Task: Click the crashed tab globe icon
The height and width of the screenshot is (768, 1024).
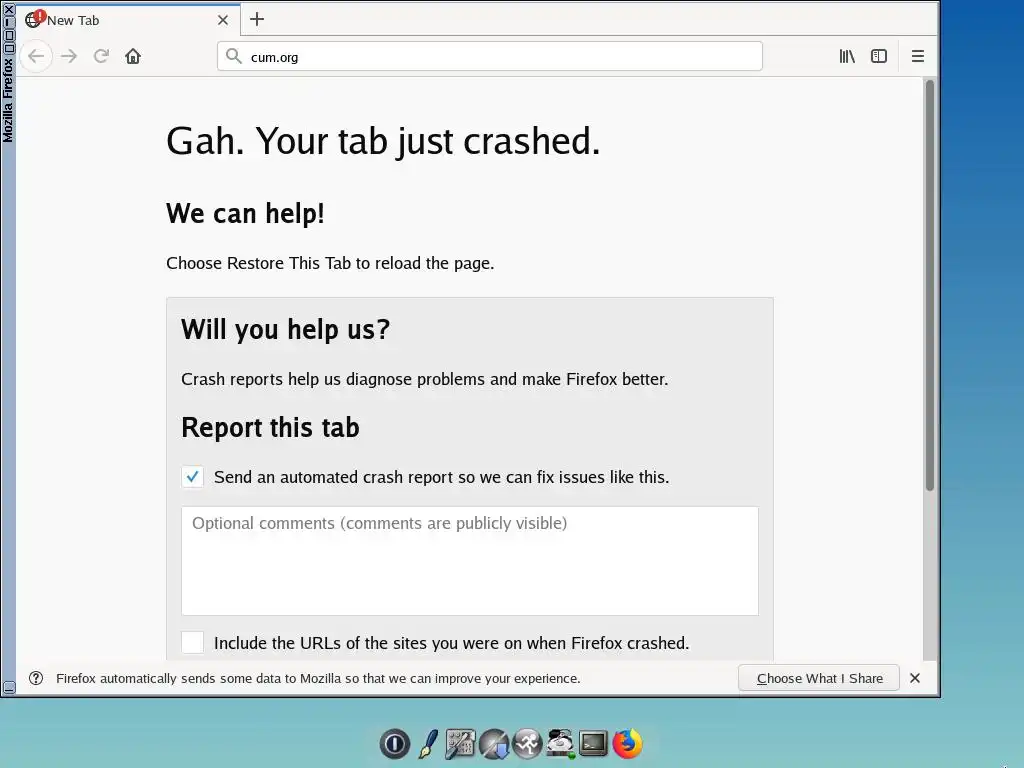Action: click(33, 20)
